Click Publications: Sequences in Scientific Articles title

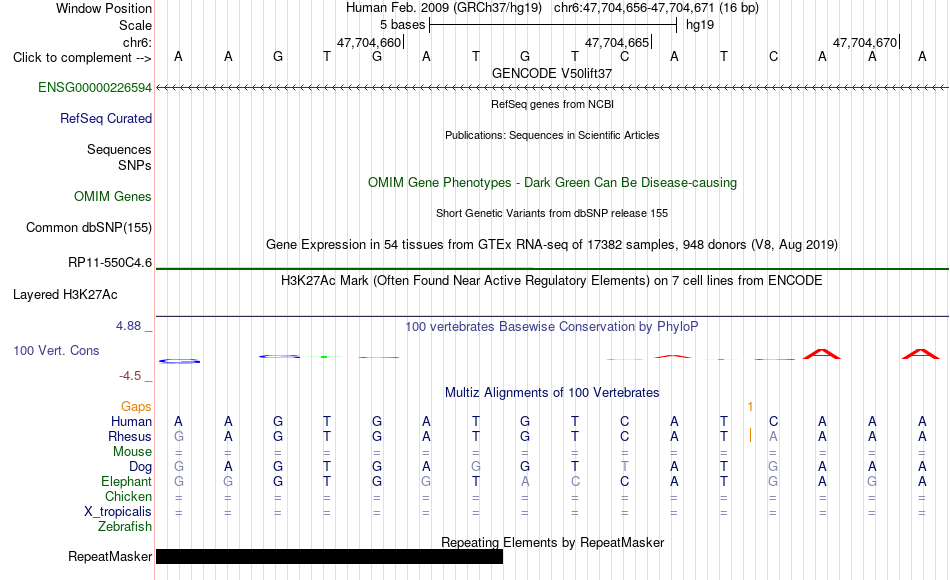552,135
